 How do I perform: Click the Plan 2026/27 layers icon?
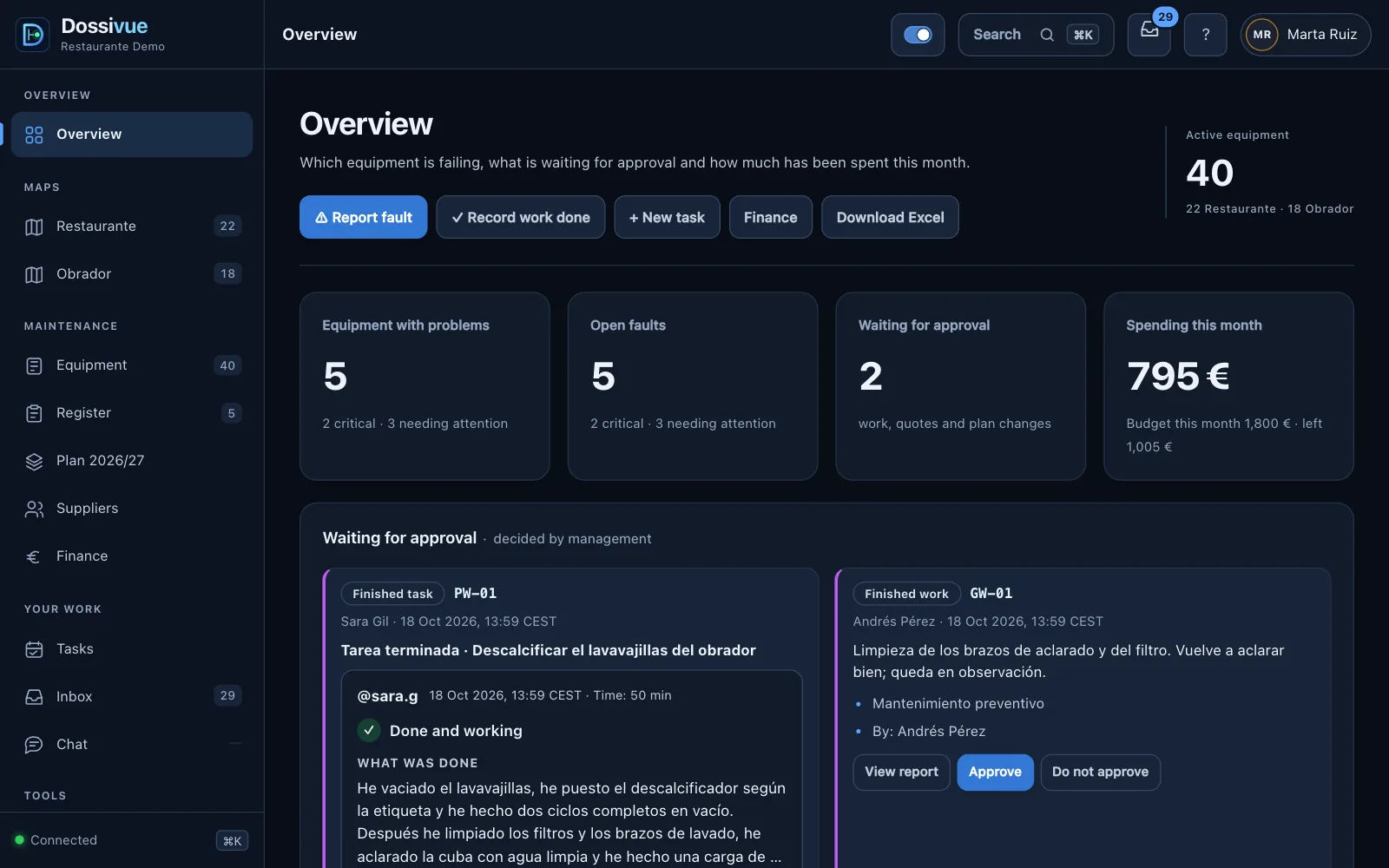point(34,461)
